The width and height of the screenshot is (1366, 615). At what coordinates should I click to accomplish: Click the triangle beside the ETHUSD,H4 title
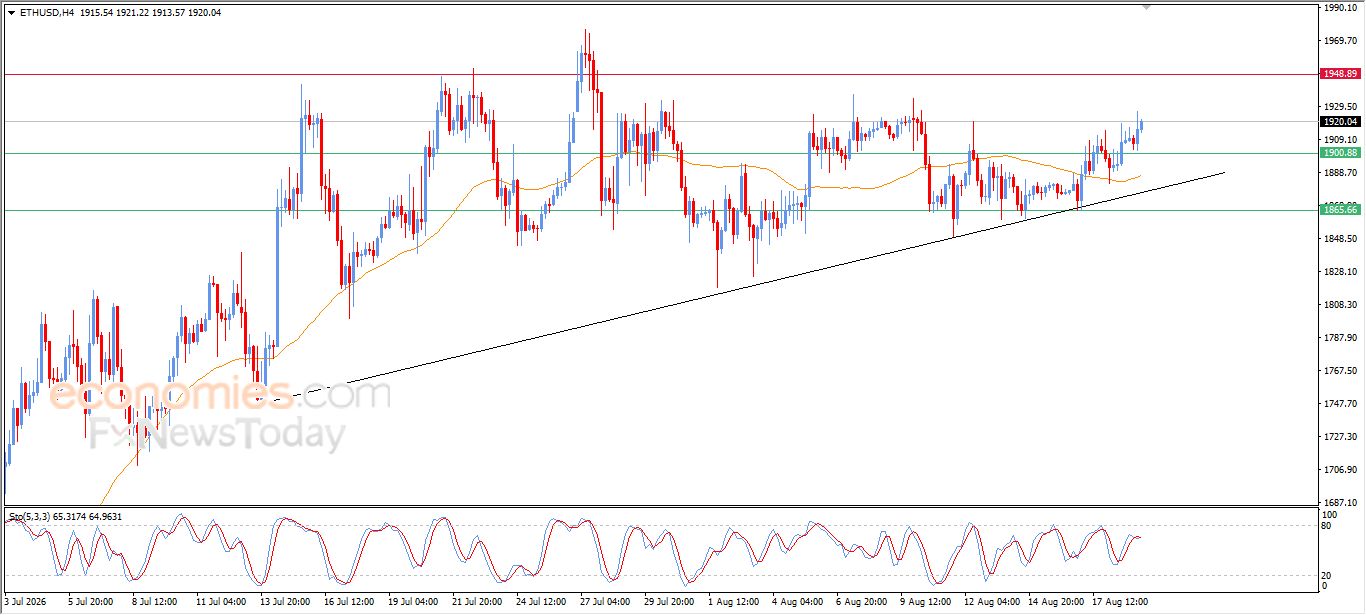11,13
